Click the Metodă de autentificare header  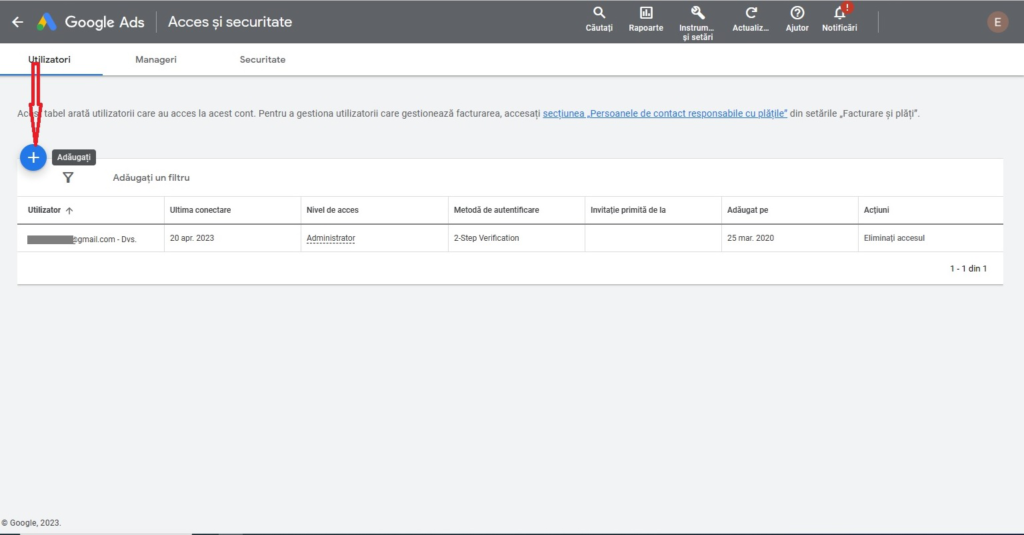click(496, 210)
